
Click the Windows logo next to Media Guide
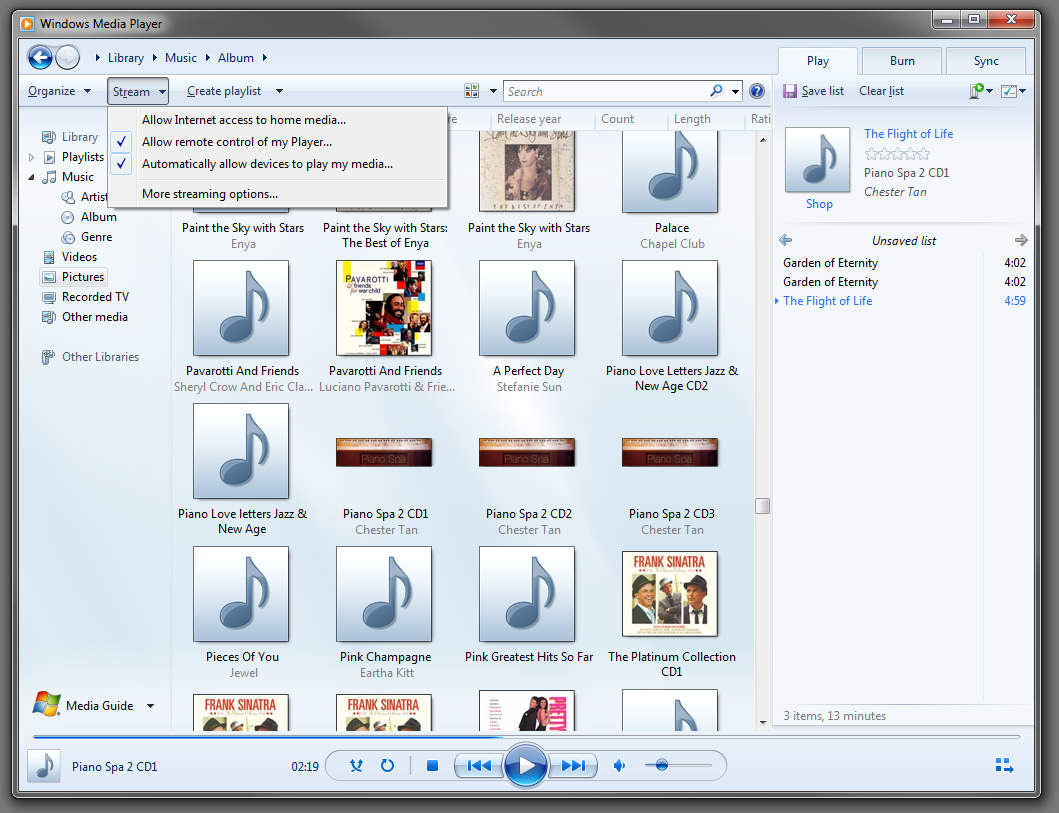click(x=46, y=704)
